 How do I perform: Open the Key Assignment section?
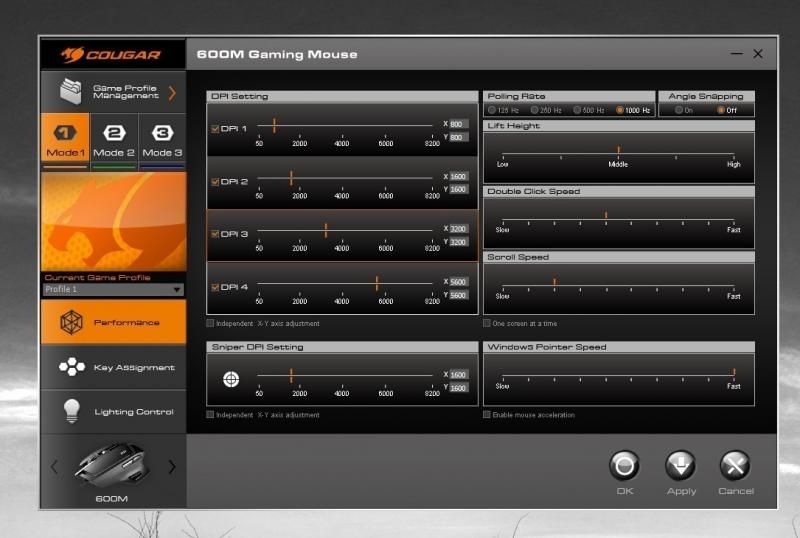tap(113, 367)
